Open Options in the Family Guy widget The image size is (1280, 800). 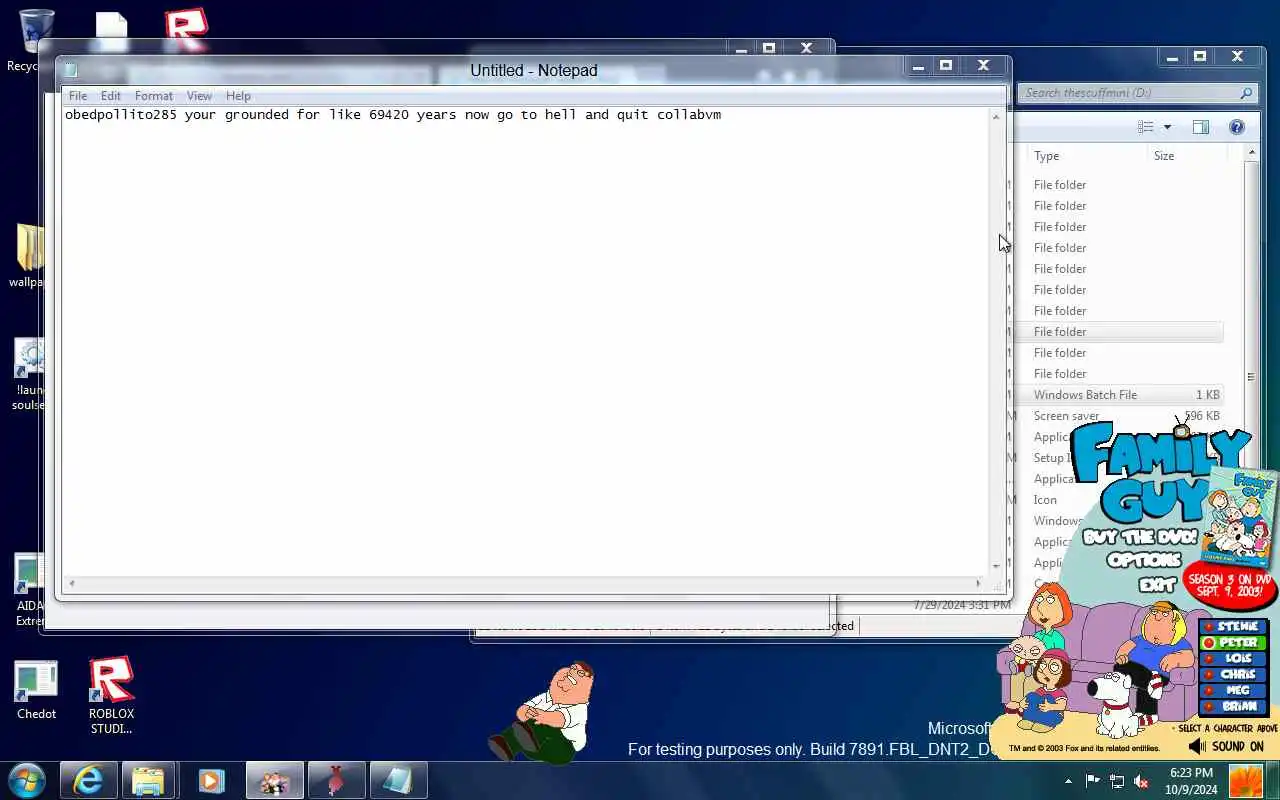(1144, 560)
